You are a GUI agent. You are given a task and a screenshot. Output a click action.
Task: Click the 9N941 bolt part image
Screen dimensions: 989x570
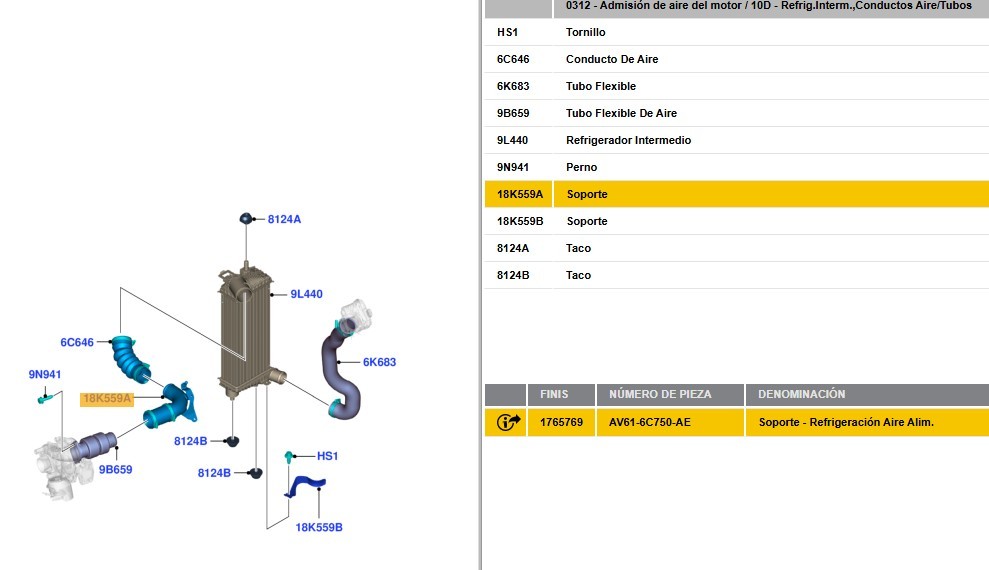pos(44,398)
